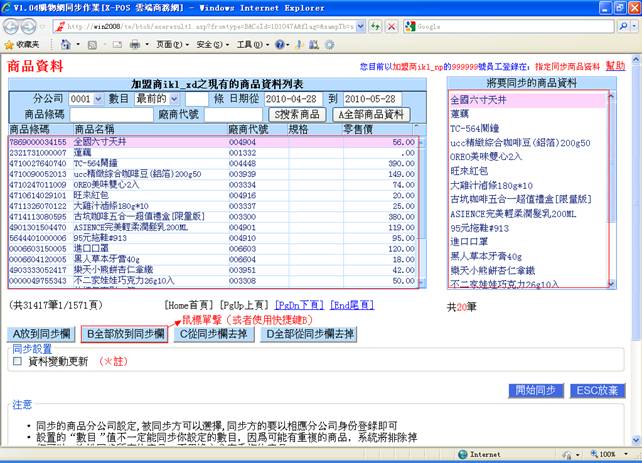Open the 分公司 0001 dropdown
Screen dimensions: 642x463
point(85,100)
